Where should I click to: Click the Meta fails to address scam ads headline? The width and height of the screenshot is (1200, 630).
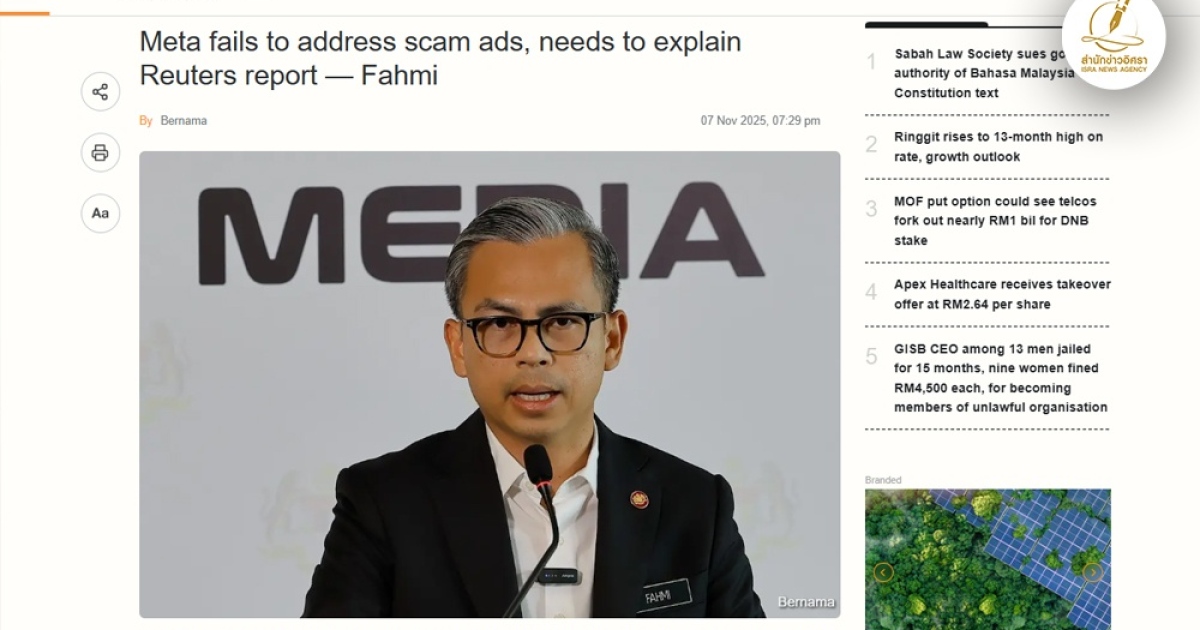coord(440,58)
